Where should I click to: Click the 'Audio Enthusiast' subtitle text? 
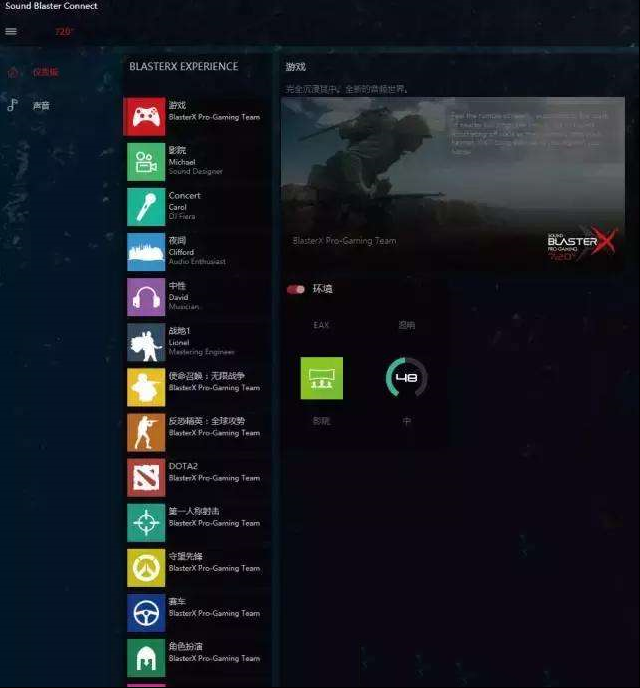(197, 262)
